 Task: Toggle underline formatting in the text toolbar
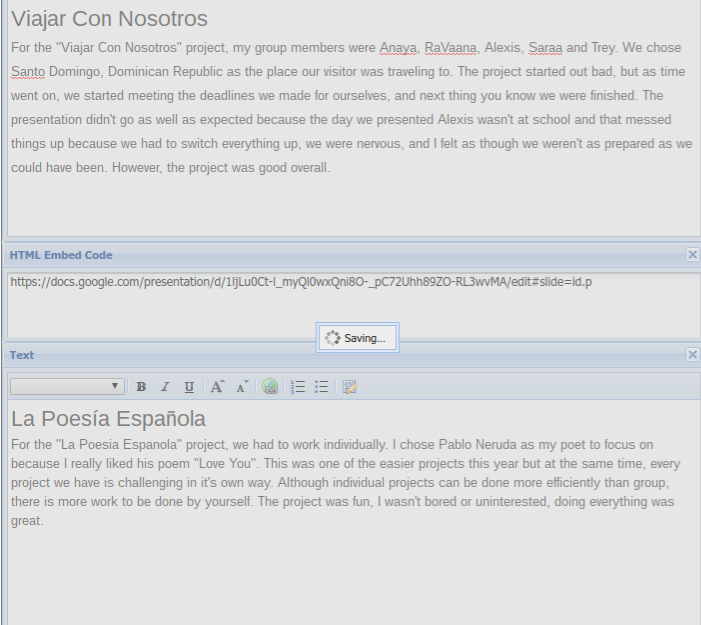pos(189,387)
